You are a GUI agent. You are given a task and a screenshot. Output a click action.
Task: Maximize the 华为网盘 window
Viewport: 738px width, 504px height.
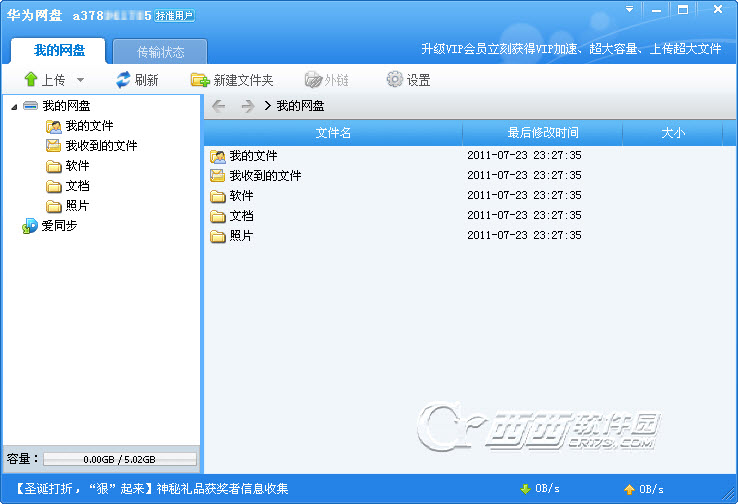[683, 9]
